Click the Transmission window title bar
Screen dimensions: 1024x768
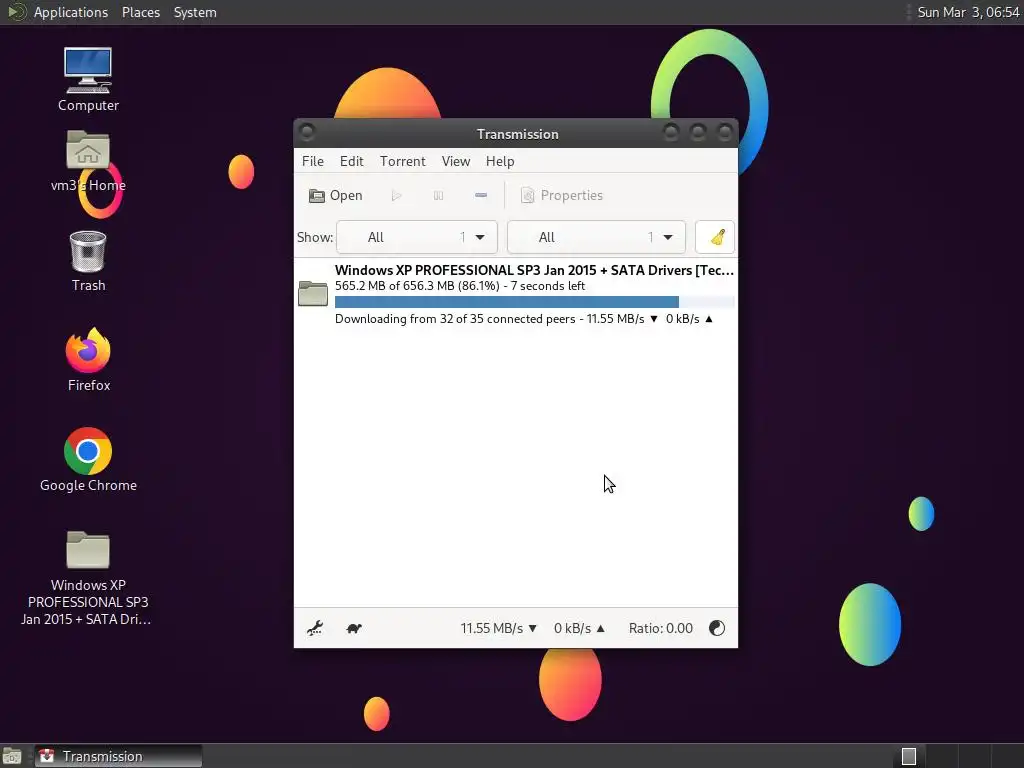pyautogui.click(x=517, y=134)
